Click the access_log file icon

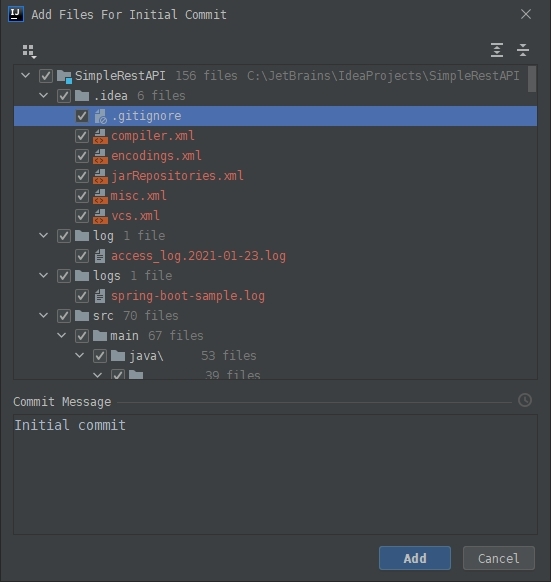pos(100,256)
